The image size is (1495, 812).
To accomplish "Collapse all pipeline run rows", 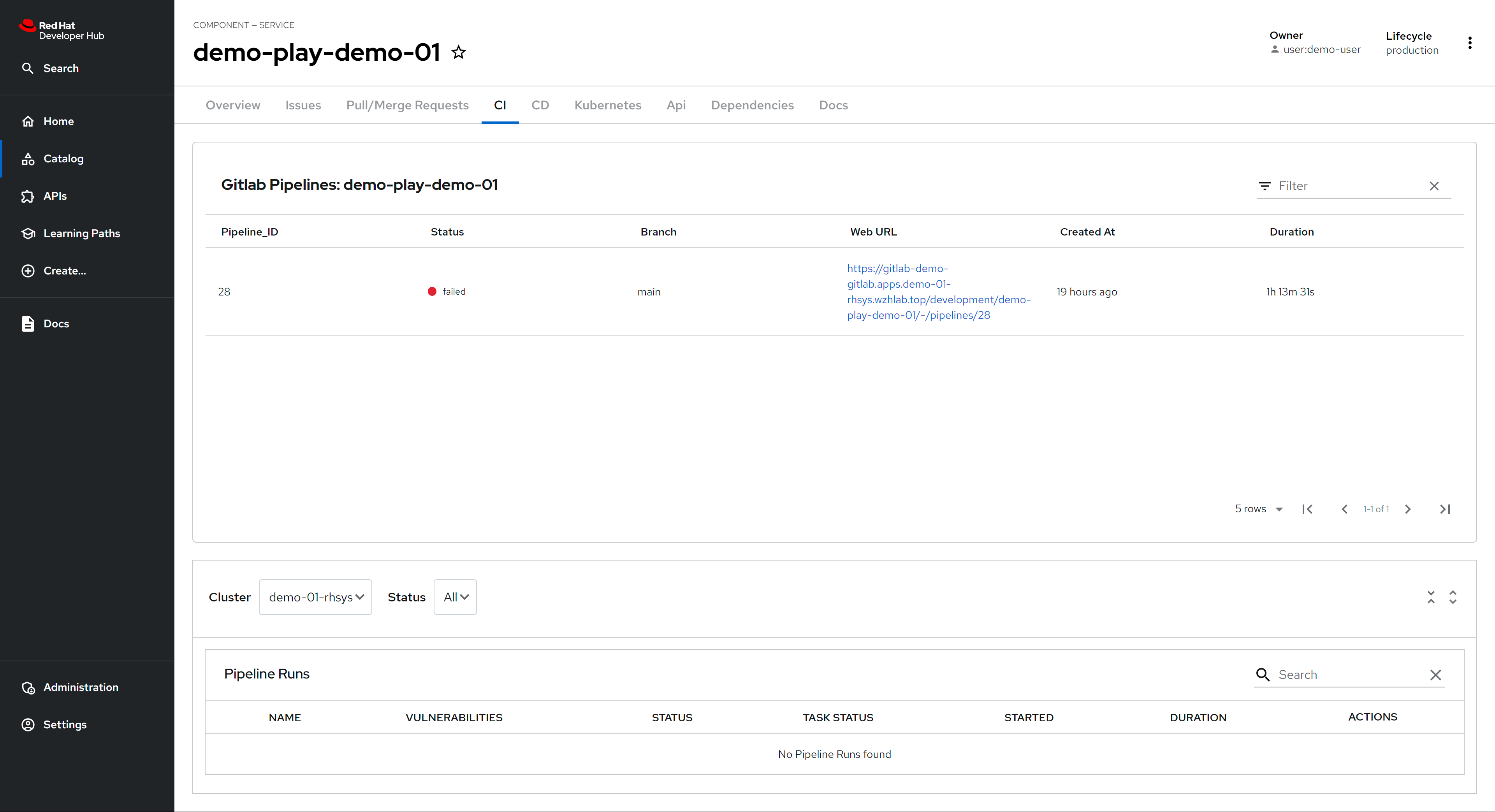I will point(1431,597).
